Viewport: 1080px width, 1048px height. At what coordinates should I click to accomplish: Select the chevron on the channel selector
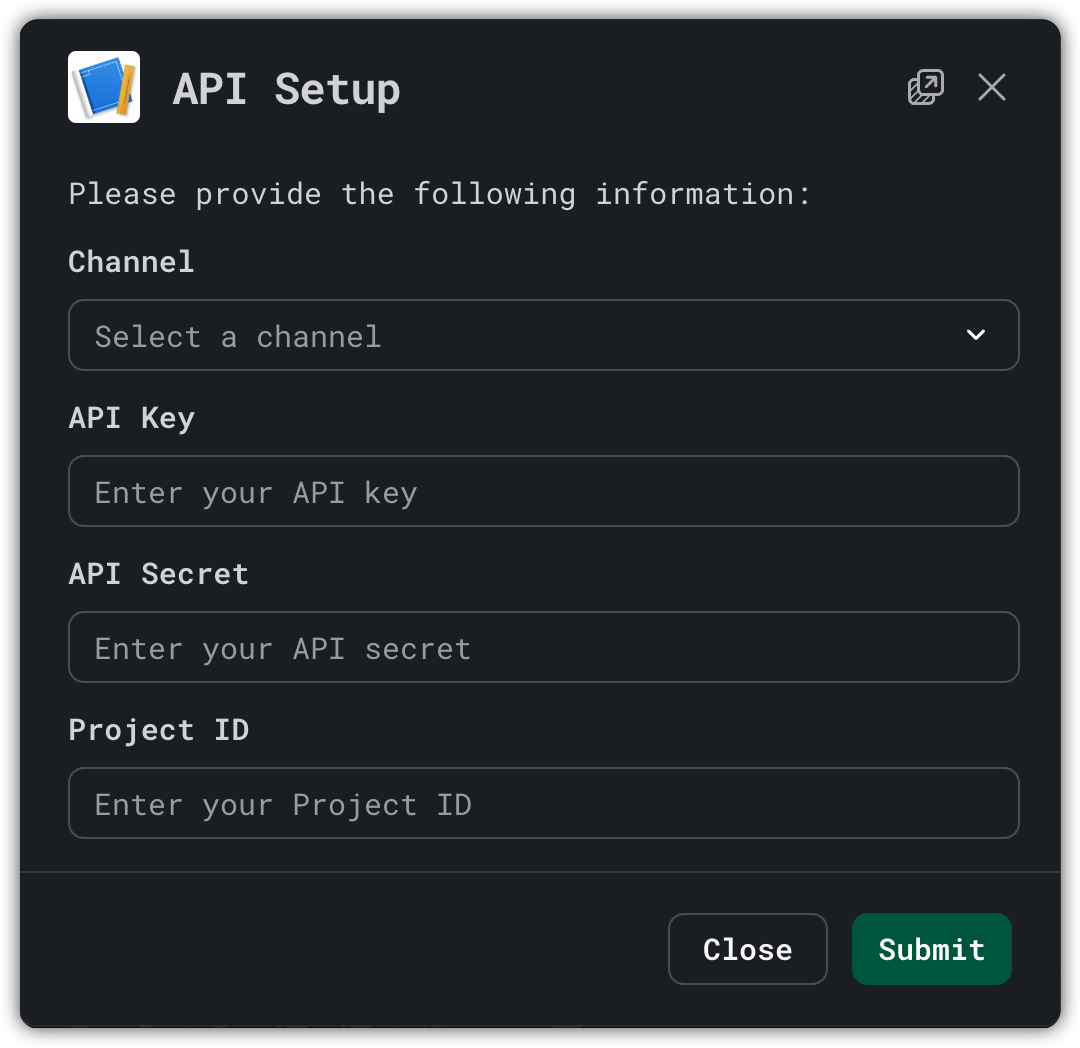point(976,335)
